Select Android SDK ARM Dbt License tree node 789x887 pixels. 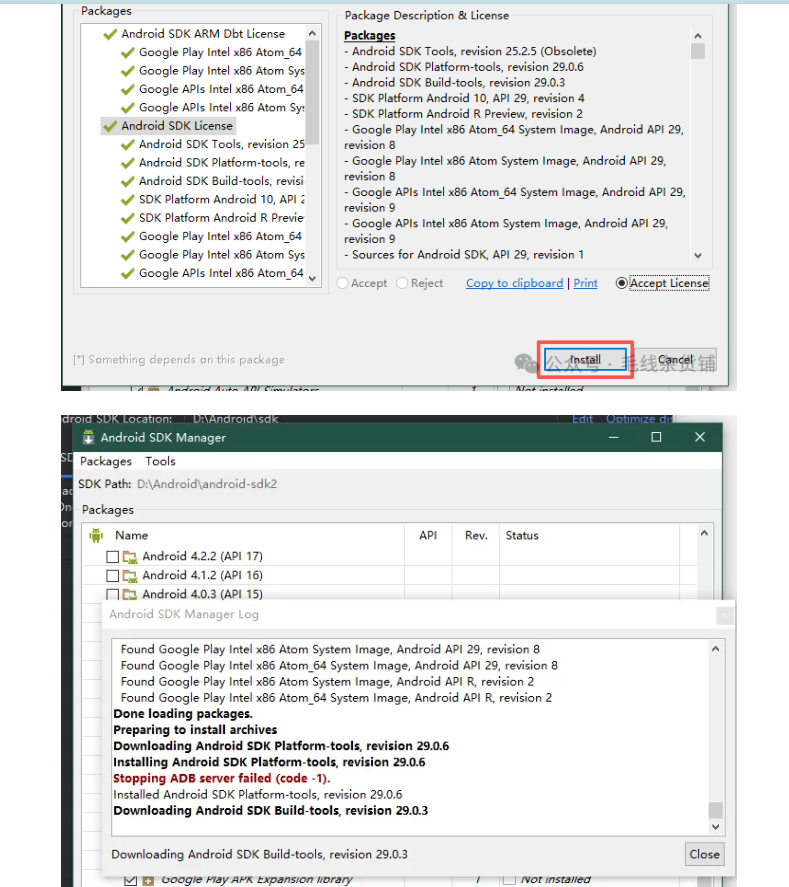(202, 34)
